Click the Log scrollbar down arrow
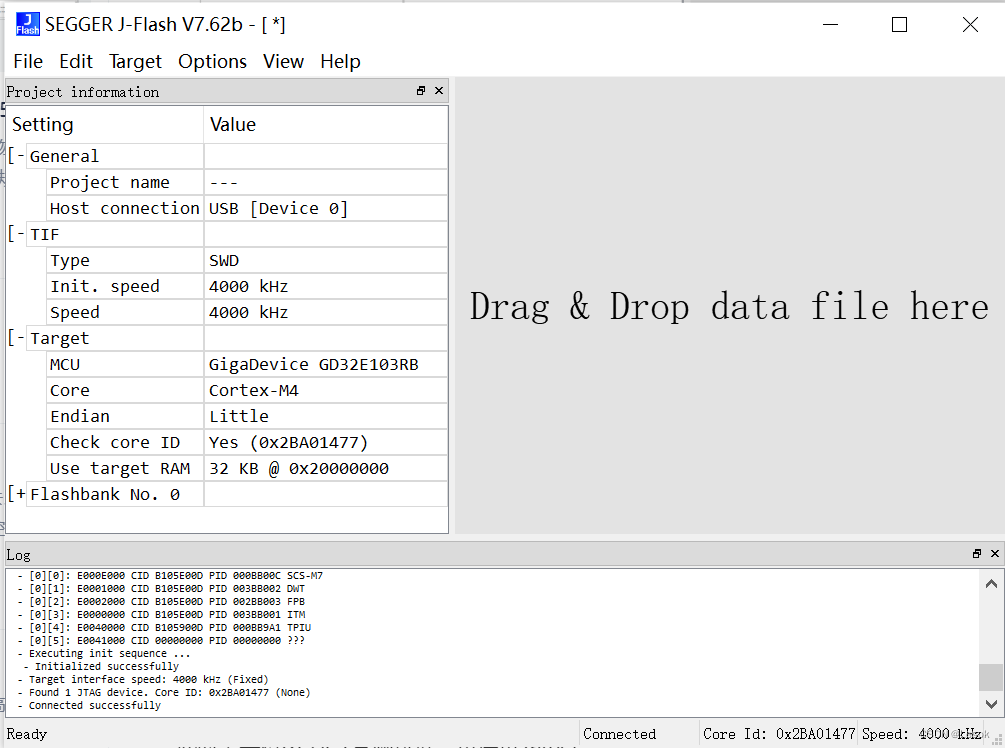 pos(991,704)
